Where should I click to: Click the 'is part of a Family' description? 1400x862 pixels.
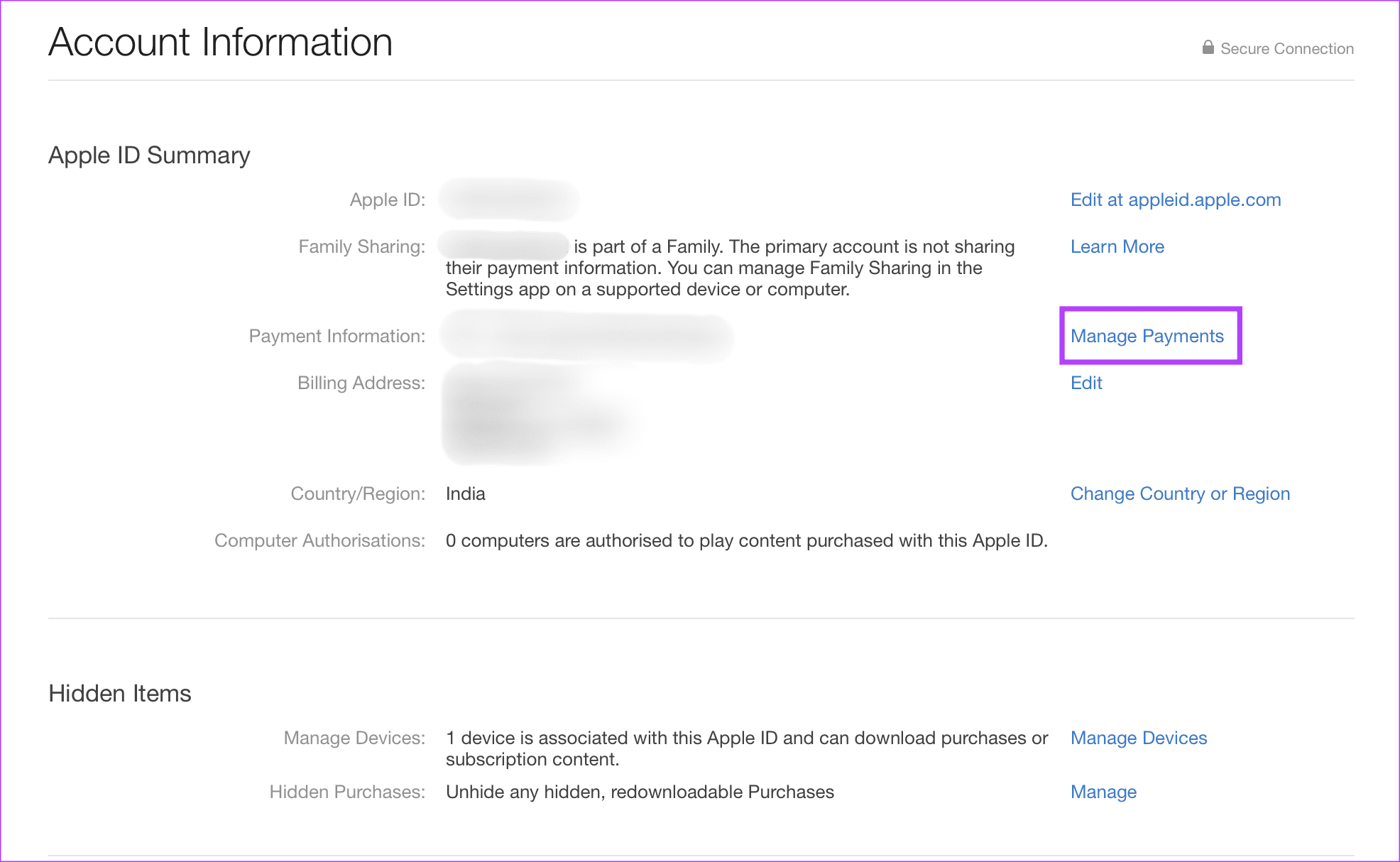[730, 268]
